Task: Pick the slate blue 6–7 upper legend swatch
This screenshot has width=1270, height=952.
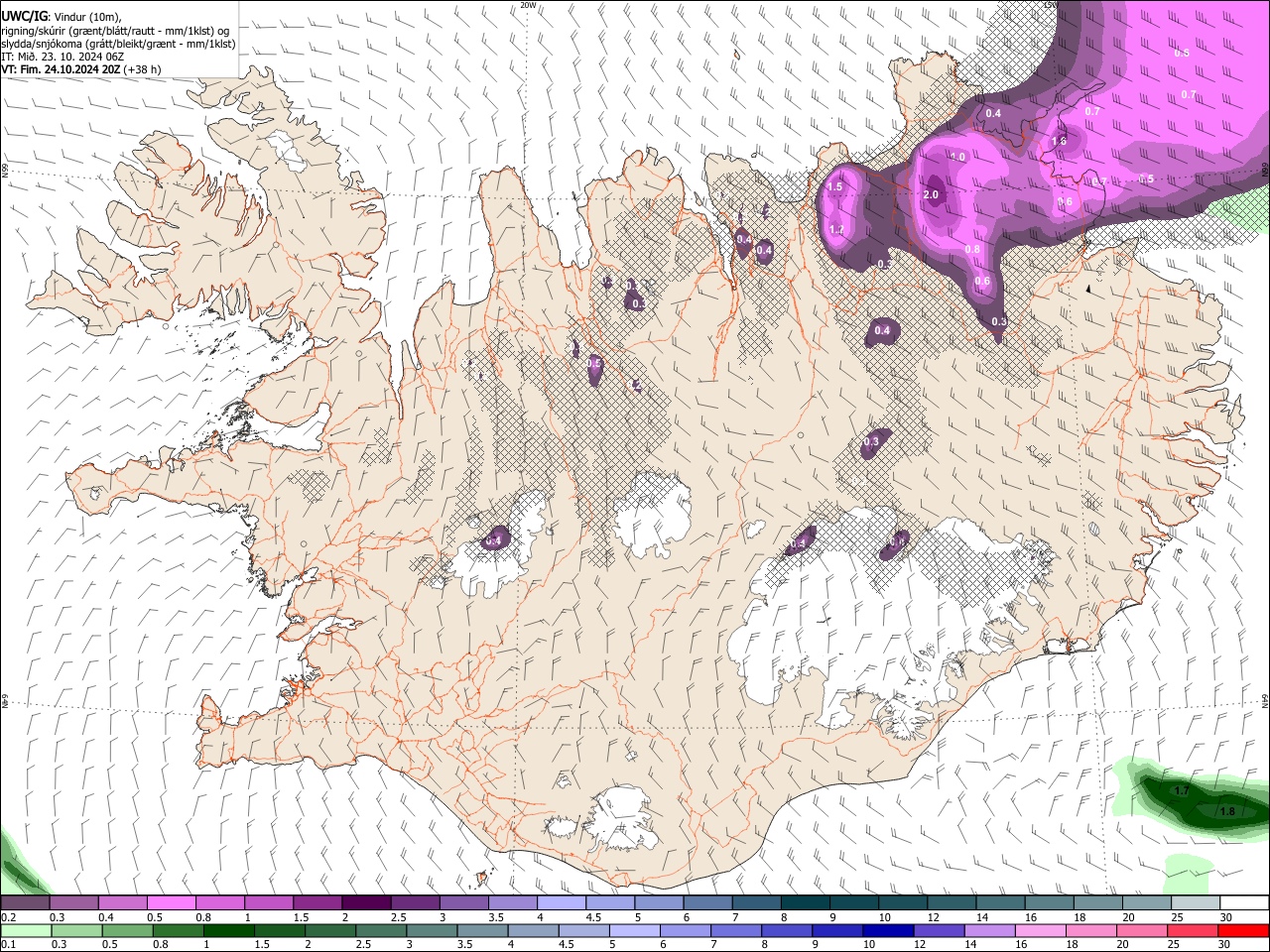Action: (x=707, y=902)
